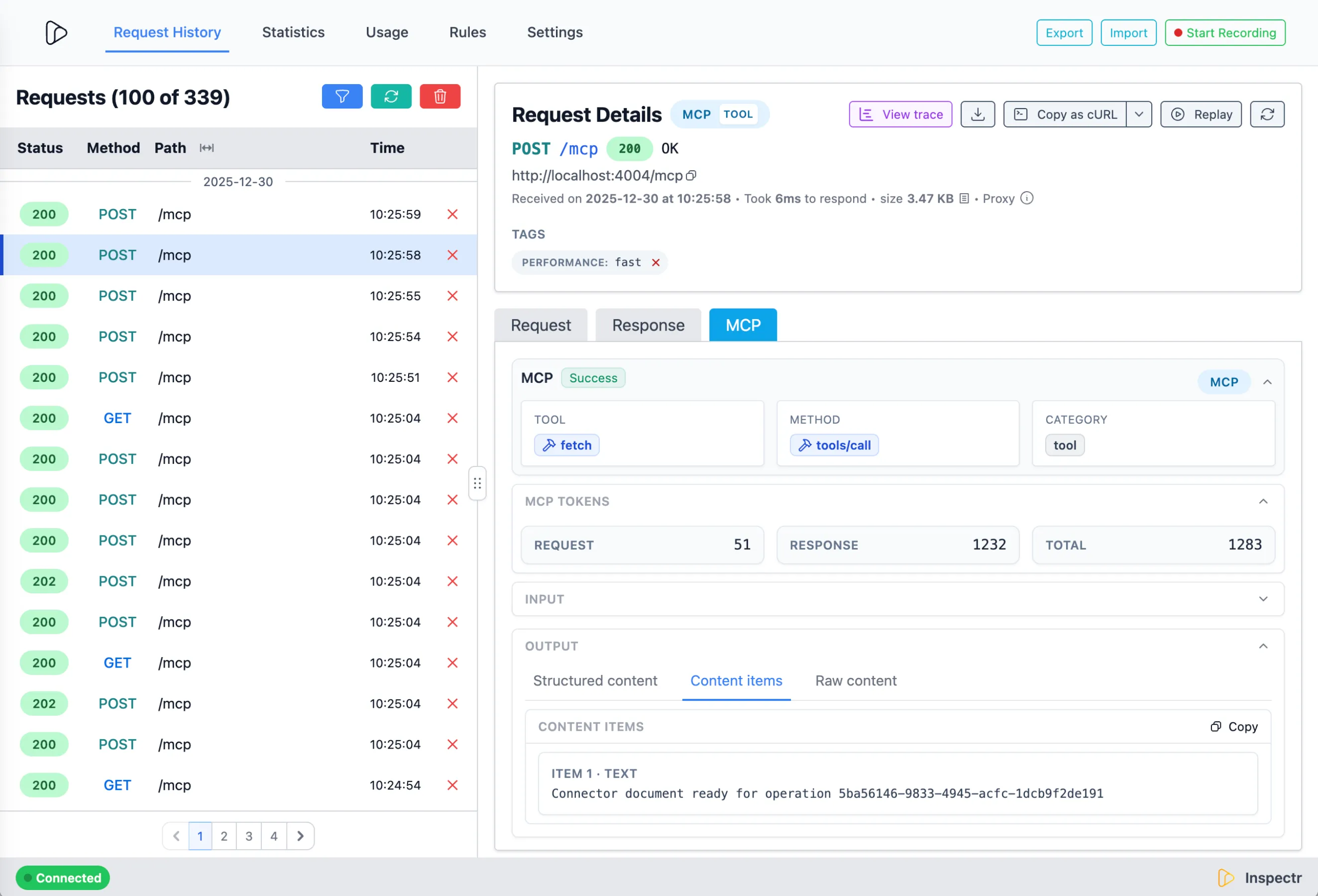Image resolution: width=1318 pixels, height=896 pixels.
Task: Expand the INPUT section
Action: click(1263, 599)
